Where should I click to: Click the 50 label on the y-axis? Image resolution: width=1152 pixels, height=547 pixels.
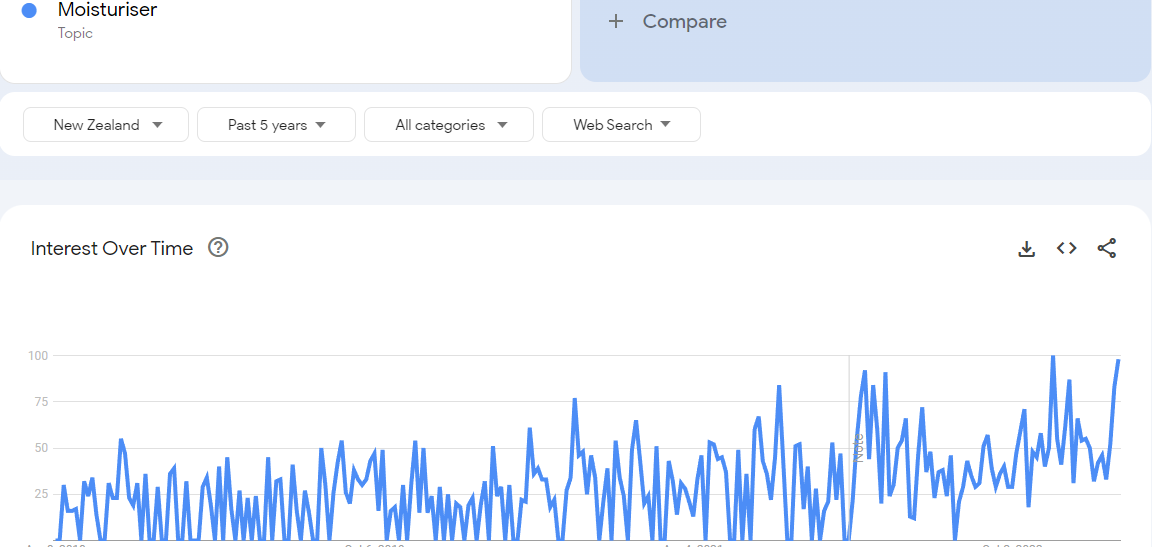(x=41, y=448)
